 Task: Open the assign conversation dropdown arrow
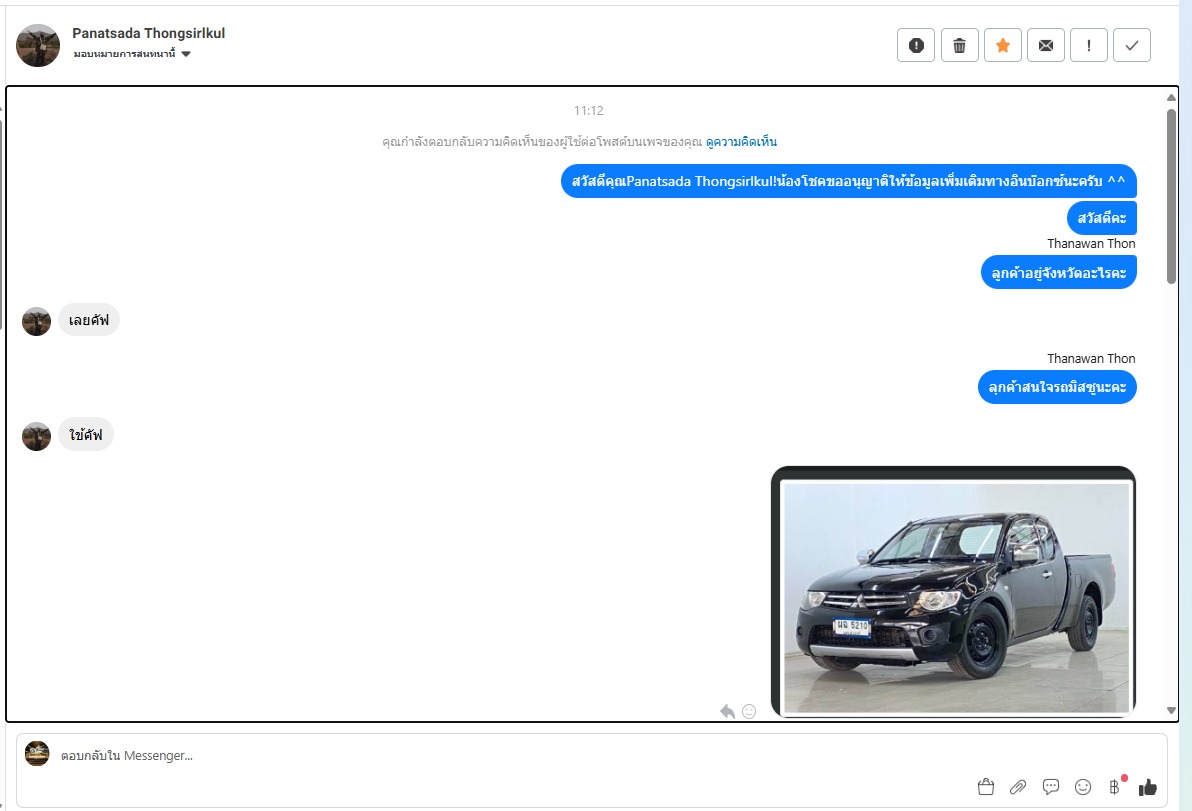tap(186, 54)
